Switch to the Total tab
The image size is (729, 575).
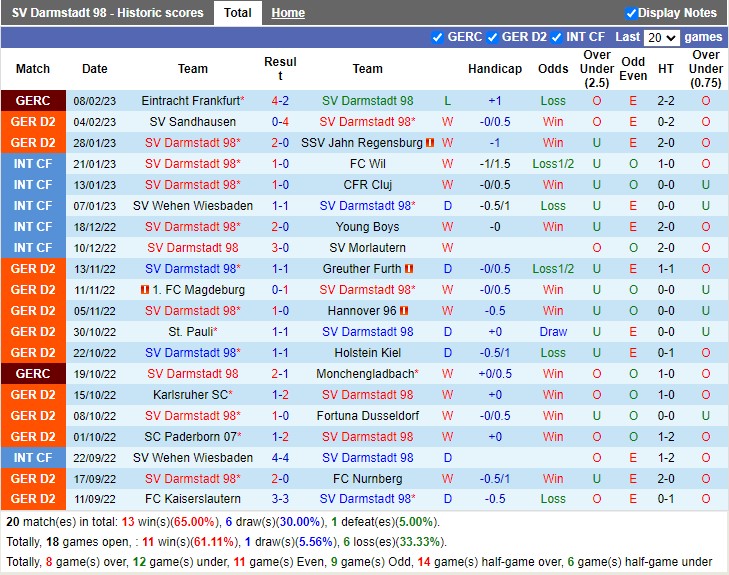(x=238, y=13)
